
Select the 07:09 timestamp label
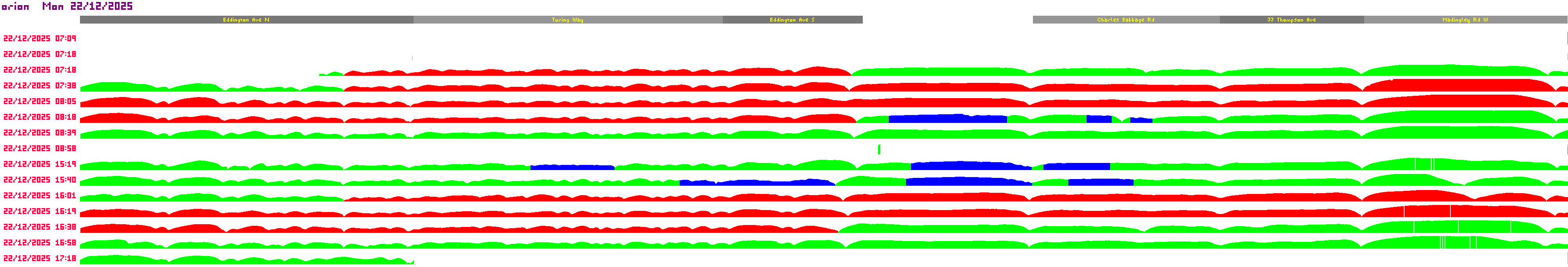pos(40,38)
